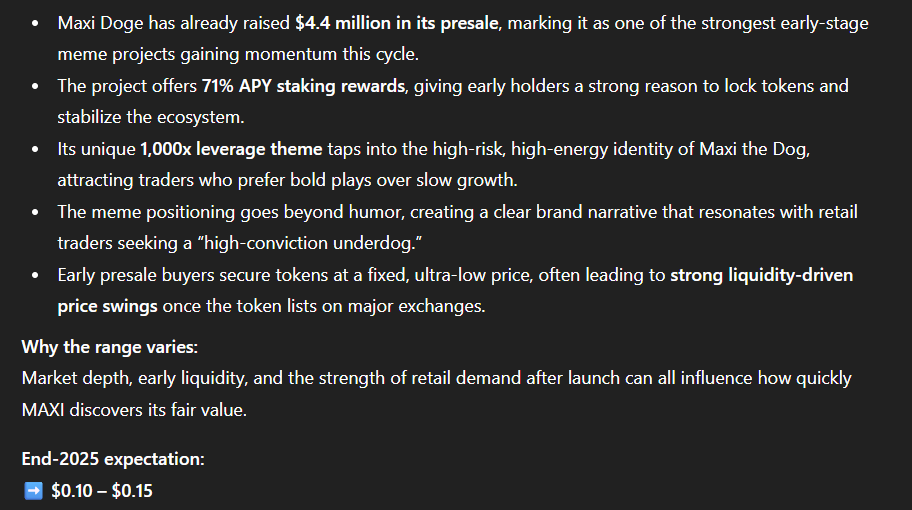Click the bullet marker before "Its unique"

pyautogui.click(x=37, y=150)
